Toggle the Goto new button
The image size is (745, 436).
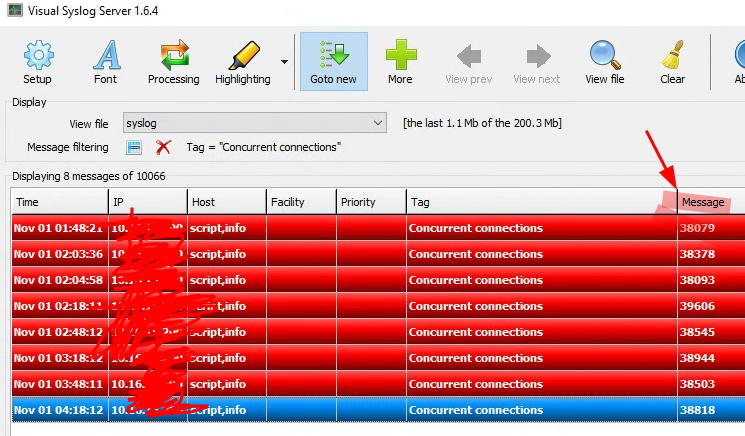(333, 62)
